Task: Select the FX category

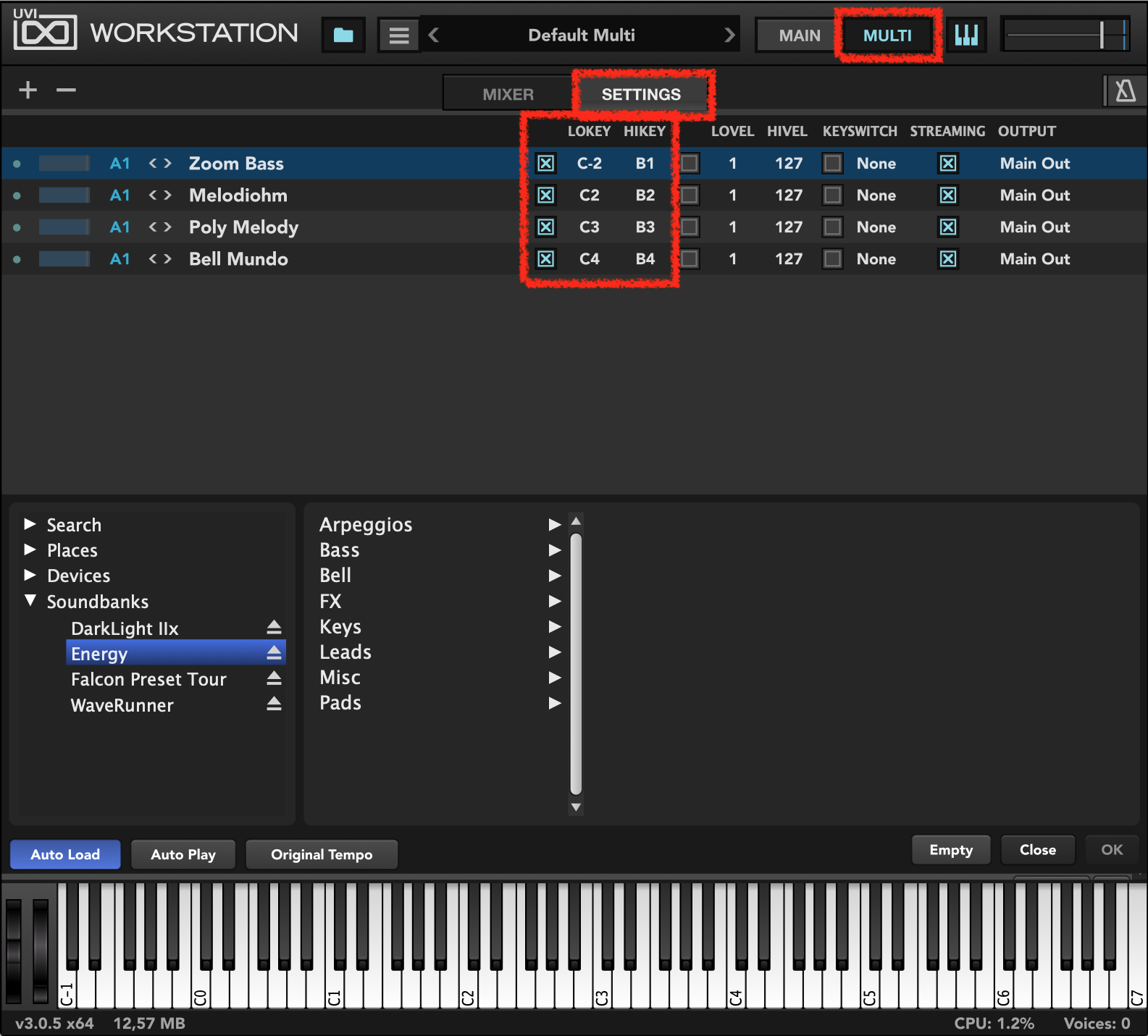Action: (x=330, y=601)
